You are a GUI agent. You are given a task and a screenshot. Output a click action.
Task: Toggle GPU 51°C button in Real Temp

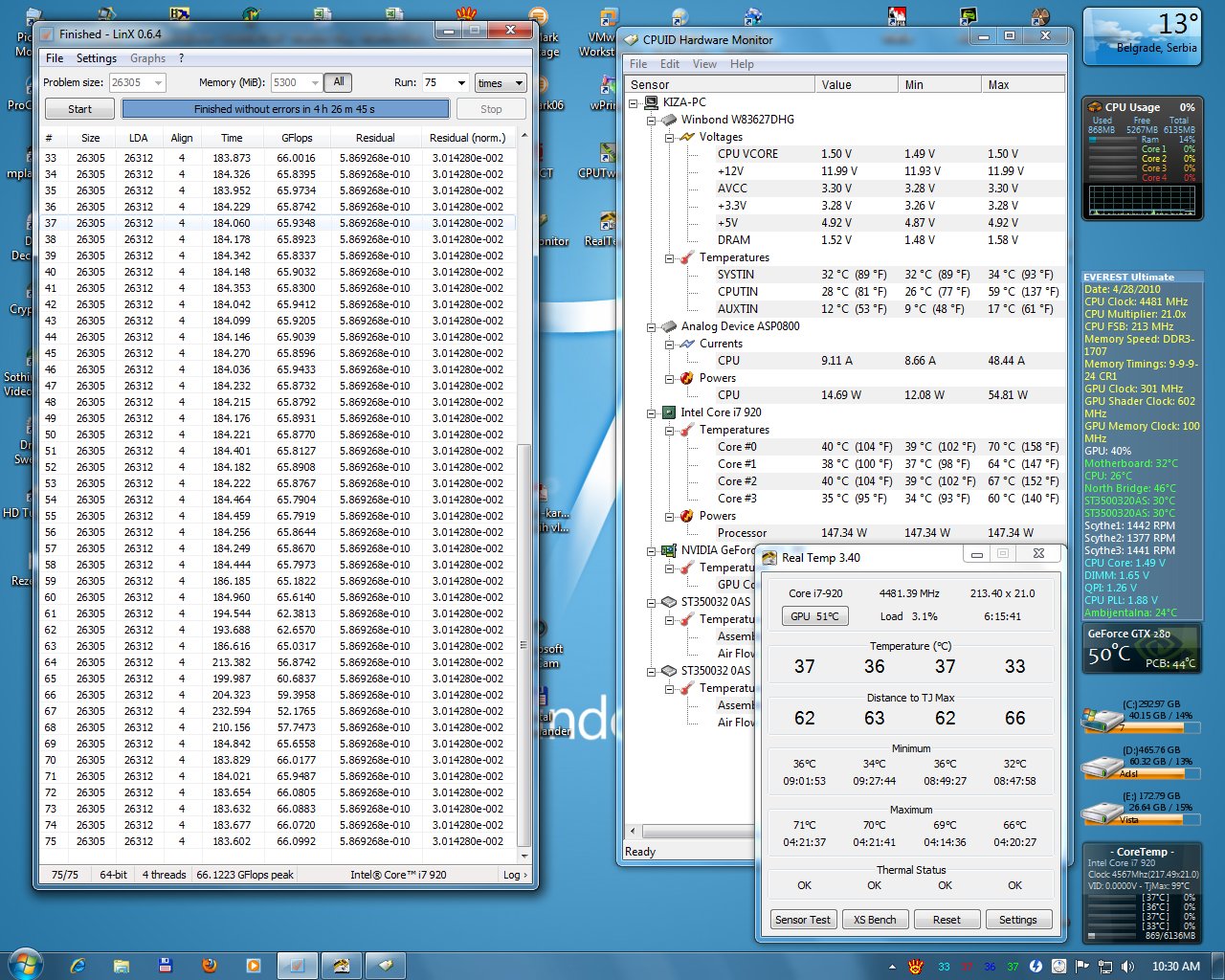814,616
